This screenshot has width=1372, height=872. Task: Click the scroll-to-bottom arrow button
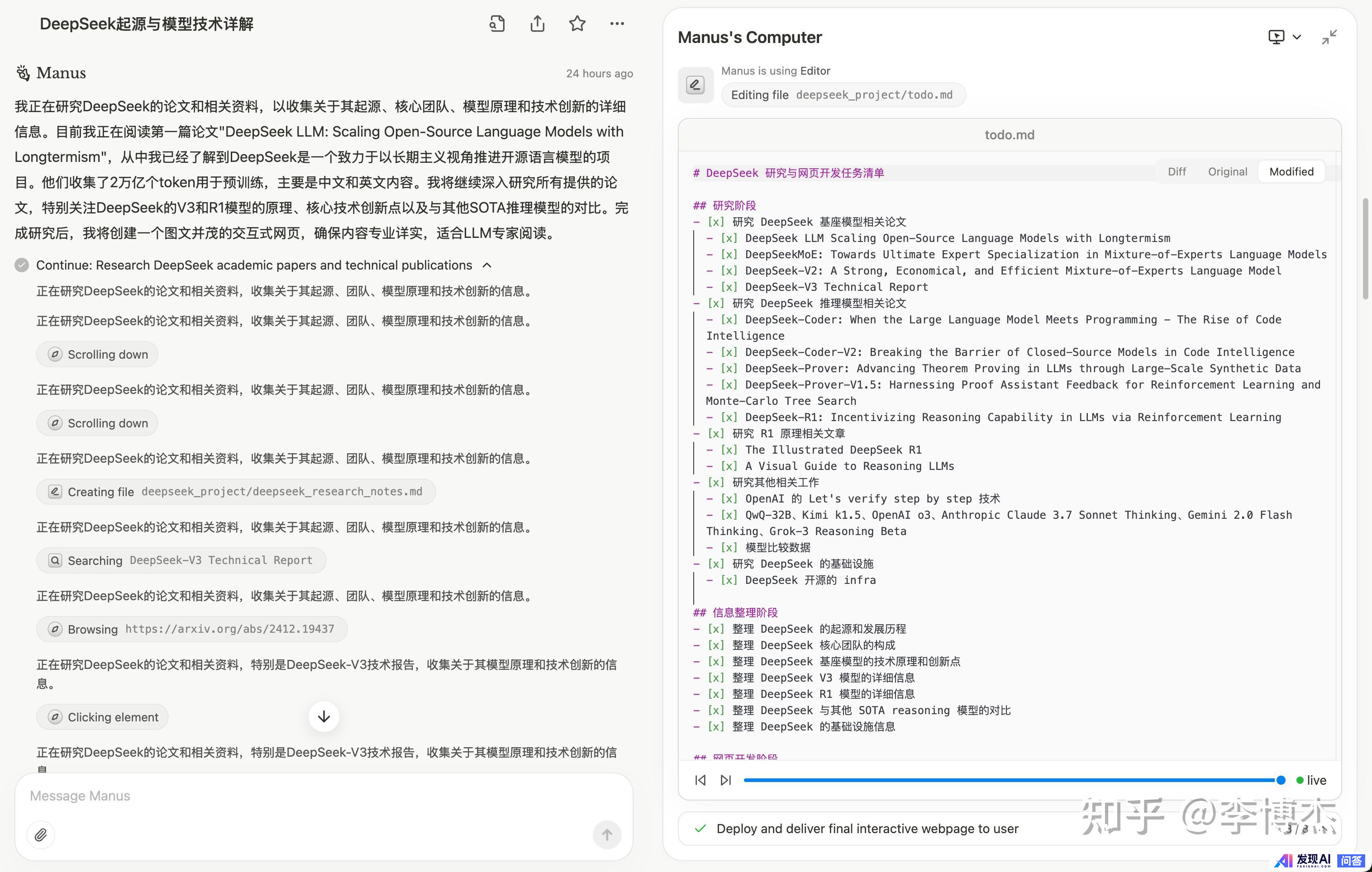[324, 716]
